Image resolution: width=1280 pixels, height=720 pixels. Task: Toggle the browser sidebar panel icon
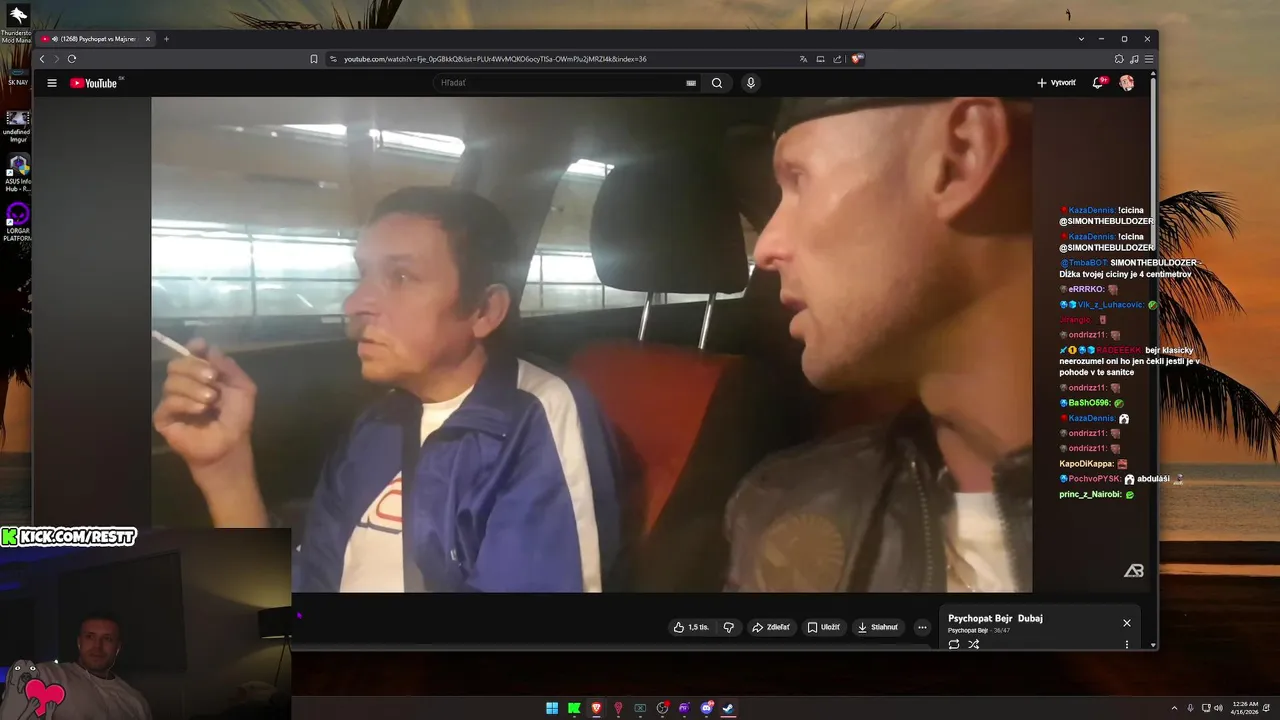(x=1134, y=59)
